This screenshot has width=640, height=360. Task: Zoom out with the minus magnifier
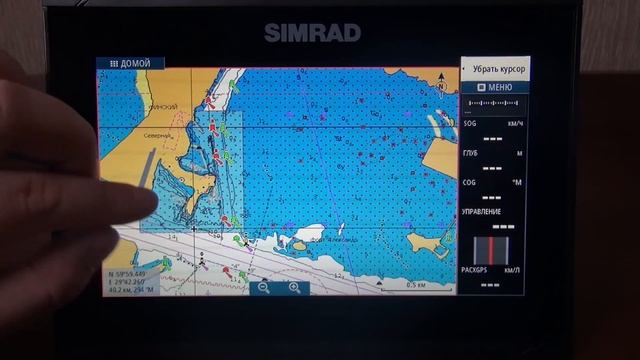(264, 288)
